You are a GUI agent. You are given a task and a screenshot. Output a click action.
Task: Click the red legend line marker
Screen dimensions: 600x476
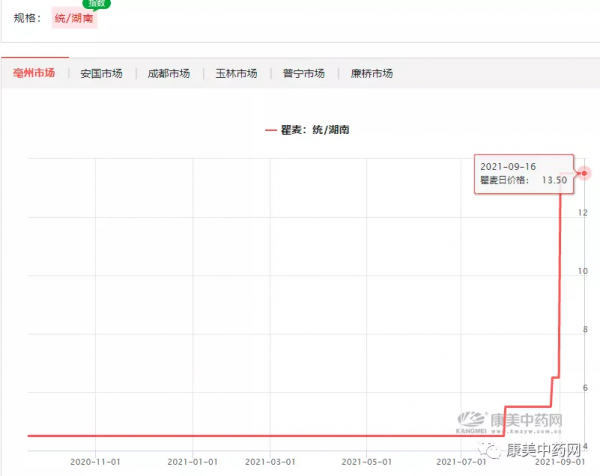point(271,130)
